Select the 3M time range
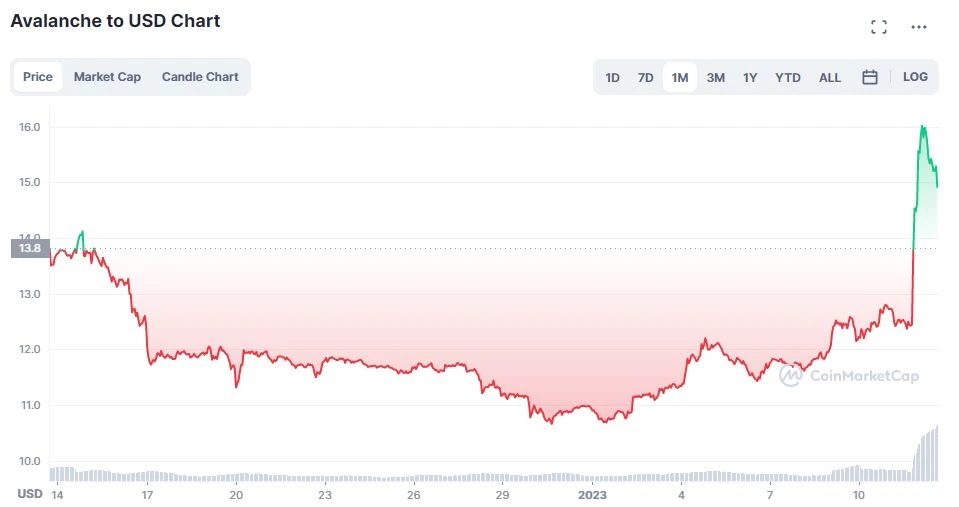Viewport: 959px width, 507px height. click(716, 77)
